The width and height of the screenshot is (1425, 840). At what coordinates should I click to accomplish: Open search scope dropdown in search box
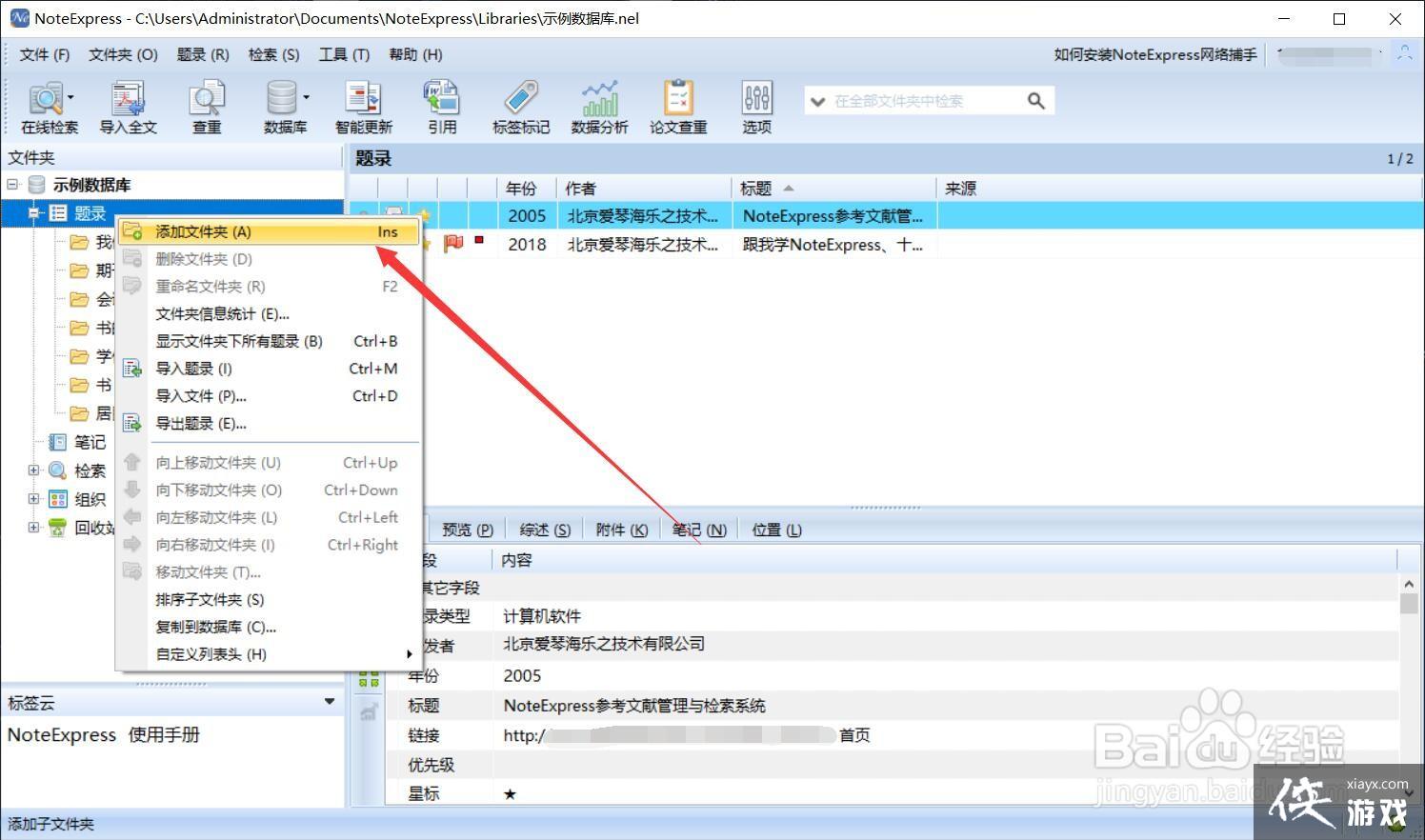point(817,101)
